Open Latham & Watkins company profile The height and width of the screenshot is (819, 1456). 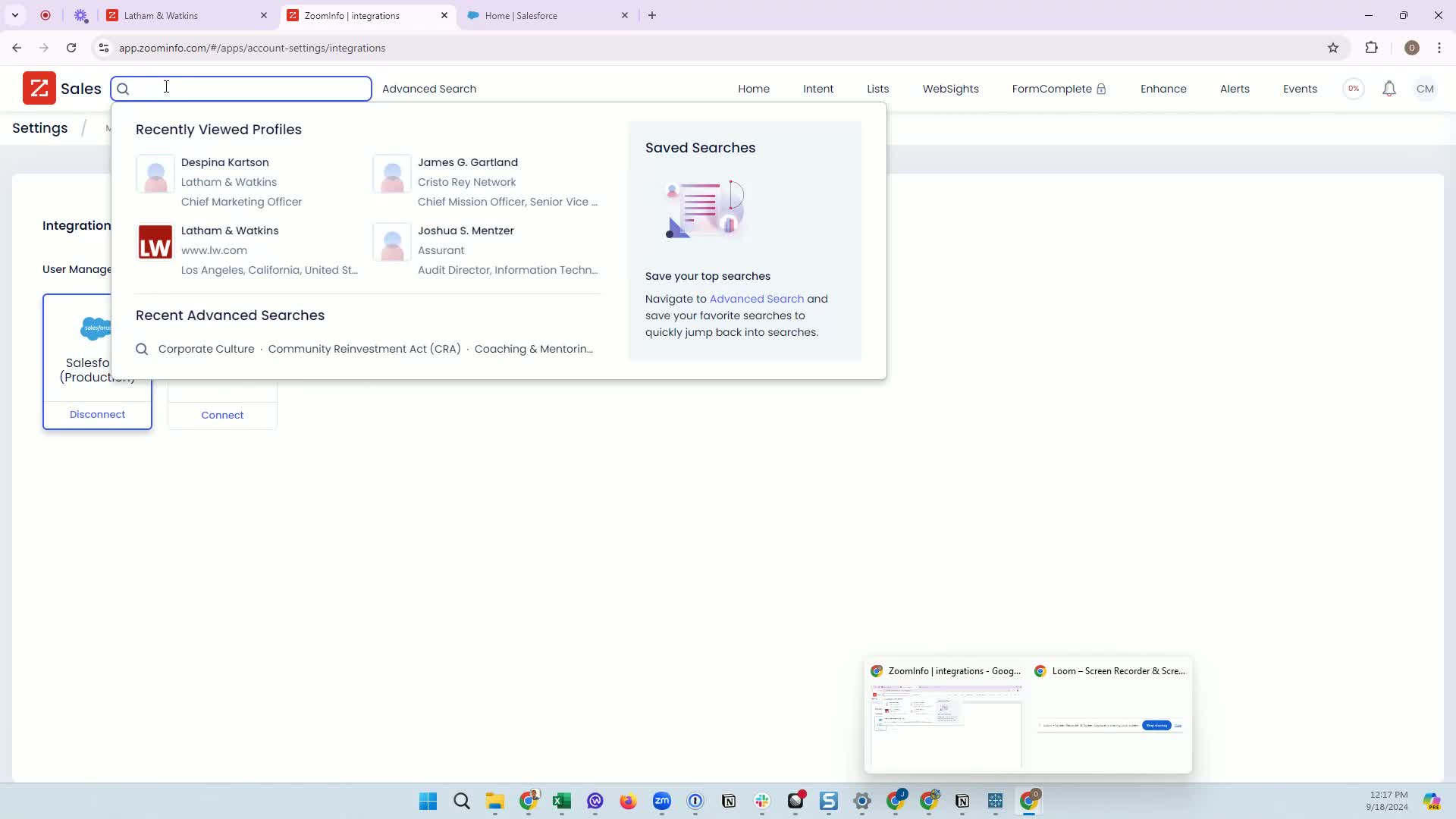[230, 231]
